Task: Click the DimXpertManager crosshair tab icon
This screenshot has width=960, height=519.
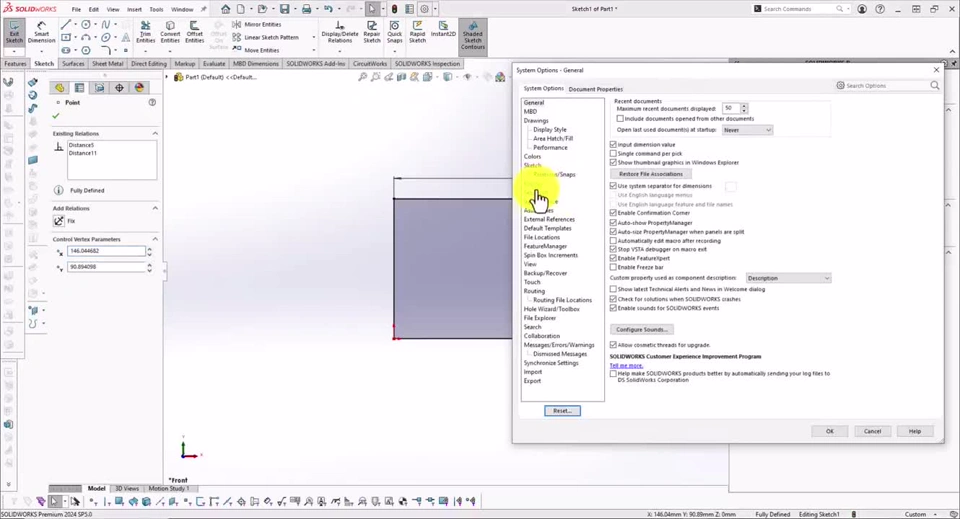Action: [119, 88]
